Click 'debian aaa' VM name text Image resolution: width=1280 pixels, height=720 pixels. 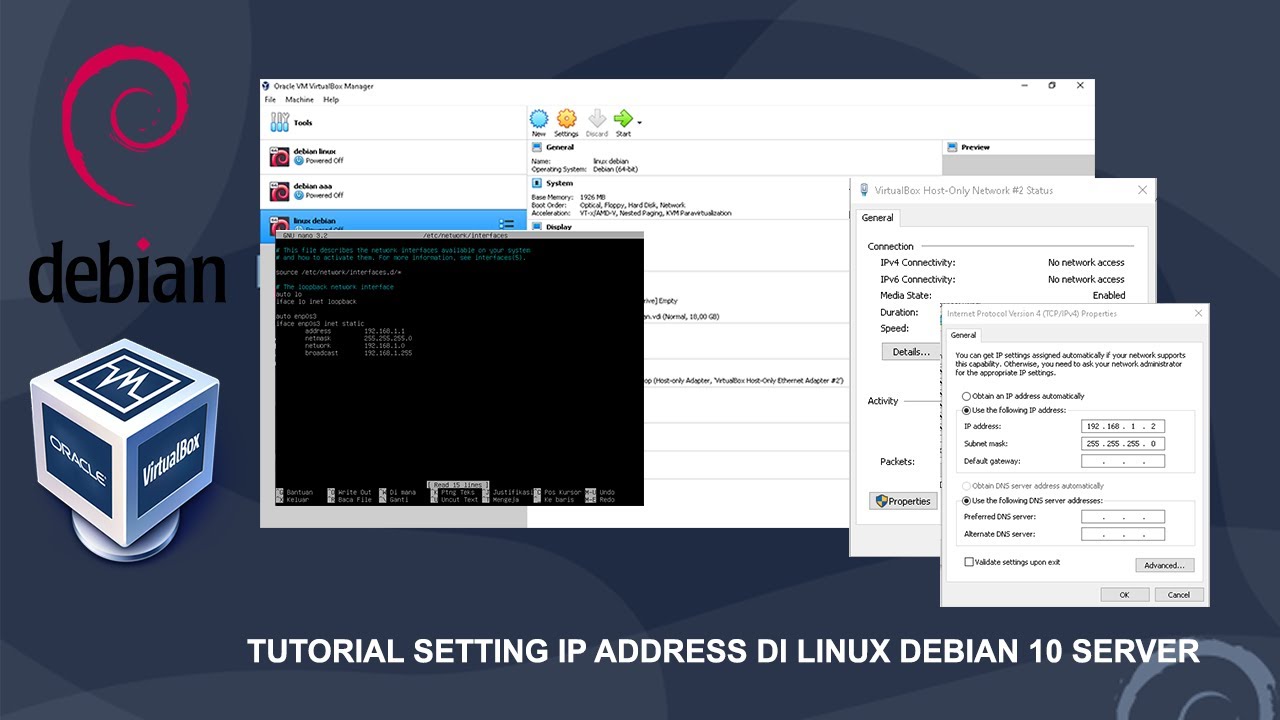pyautogui.click(x=313, y=185)
